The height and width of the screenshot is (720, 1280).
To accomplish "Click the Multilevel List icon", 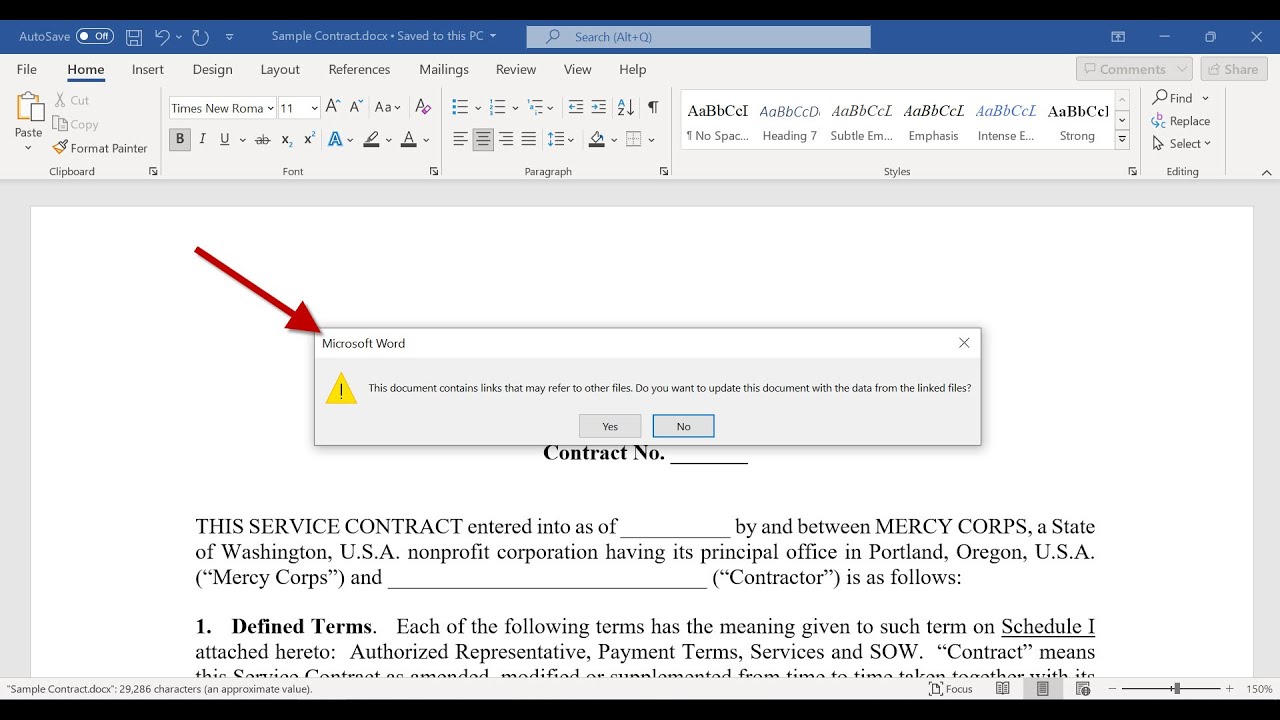I will [x=536, y=107].
